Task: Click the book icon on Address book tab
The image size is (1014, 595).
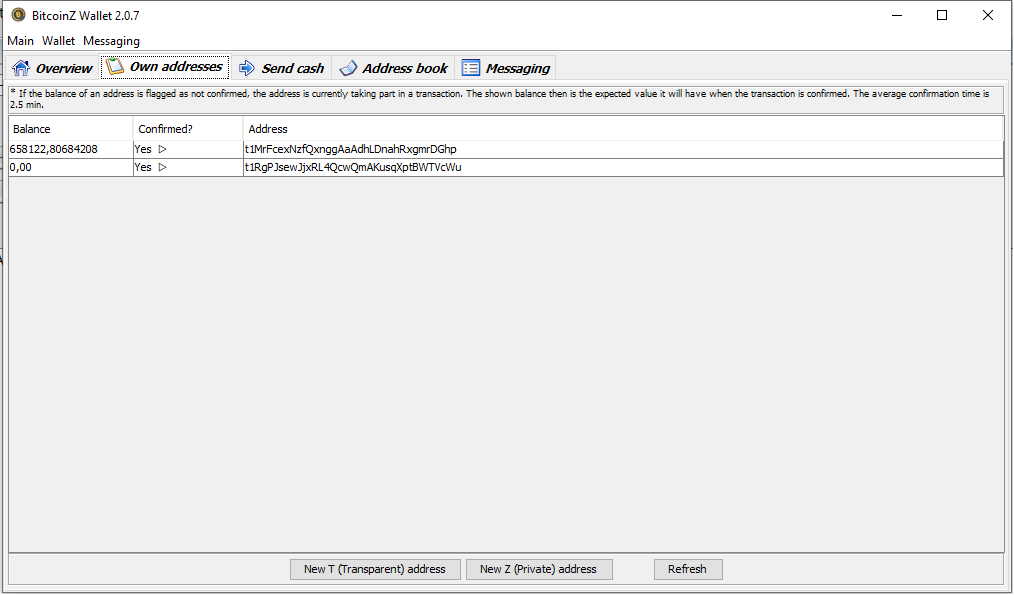Action: [348, 68]
